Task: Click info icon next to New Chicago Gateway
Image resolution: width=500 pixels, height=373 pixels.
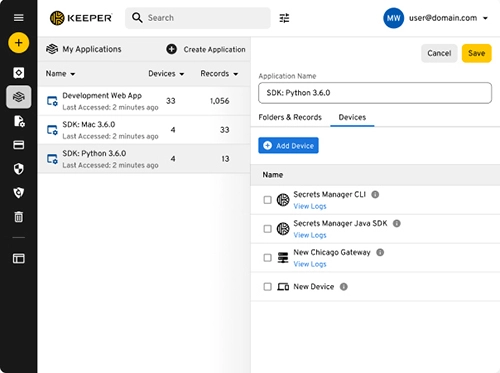Action: pyautogui.click(x=380, y=252)
